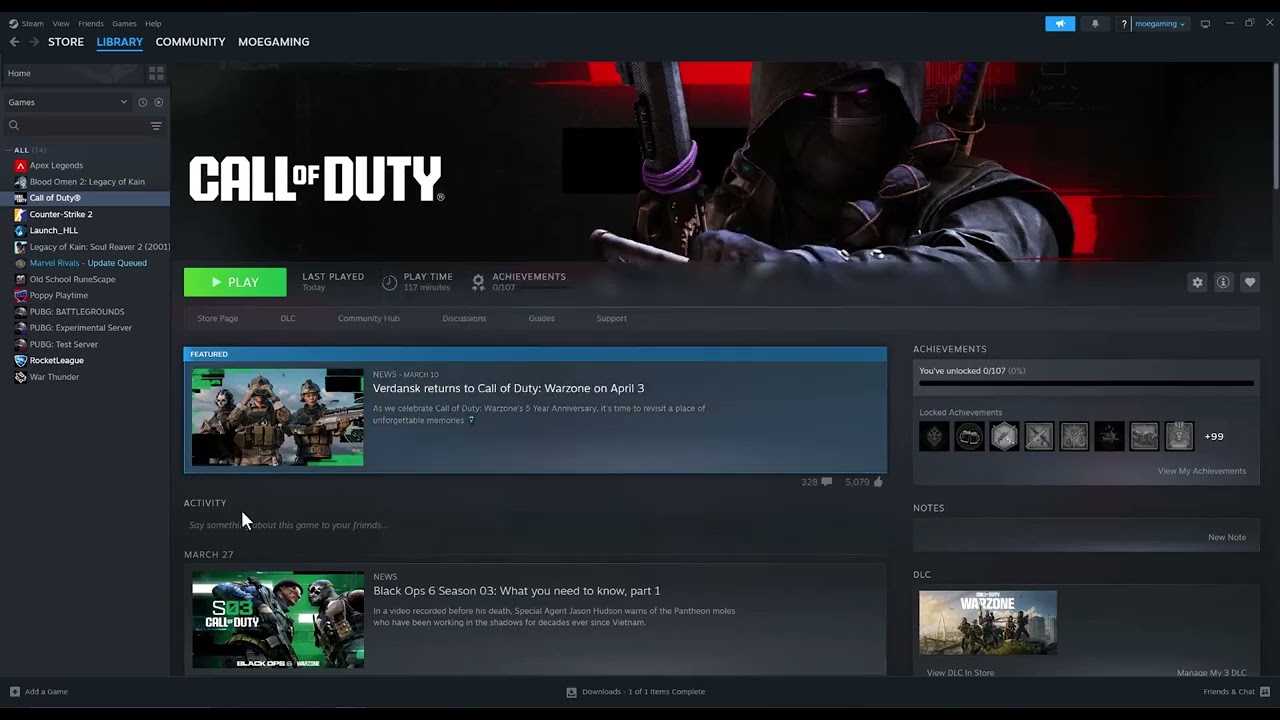
Task: Open the Warzone DLC thumbnail
Action: pyautogui.click(x=988, y=623)
